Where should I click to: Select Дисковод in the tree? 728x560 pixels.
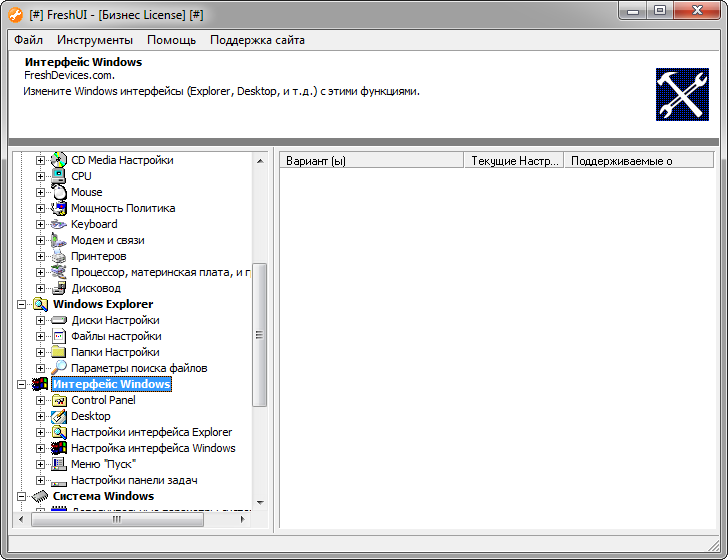click(x=96, y=288)
